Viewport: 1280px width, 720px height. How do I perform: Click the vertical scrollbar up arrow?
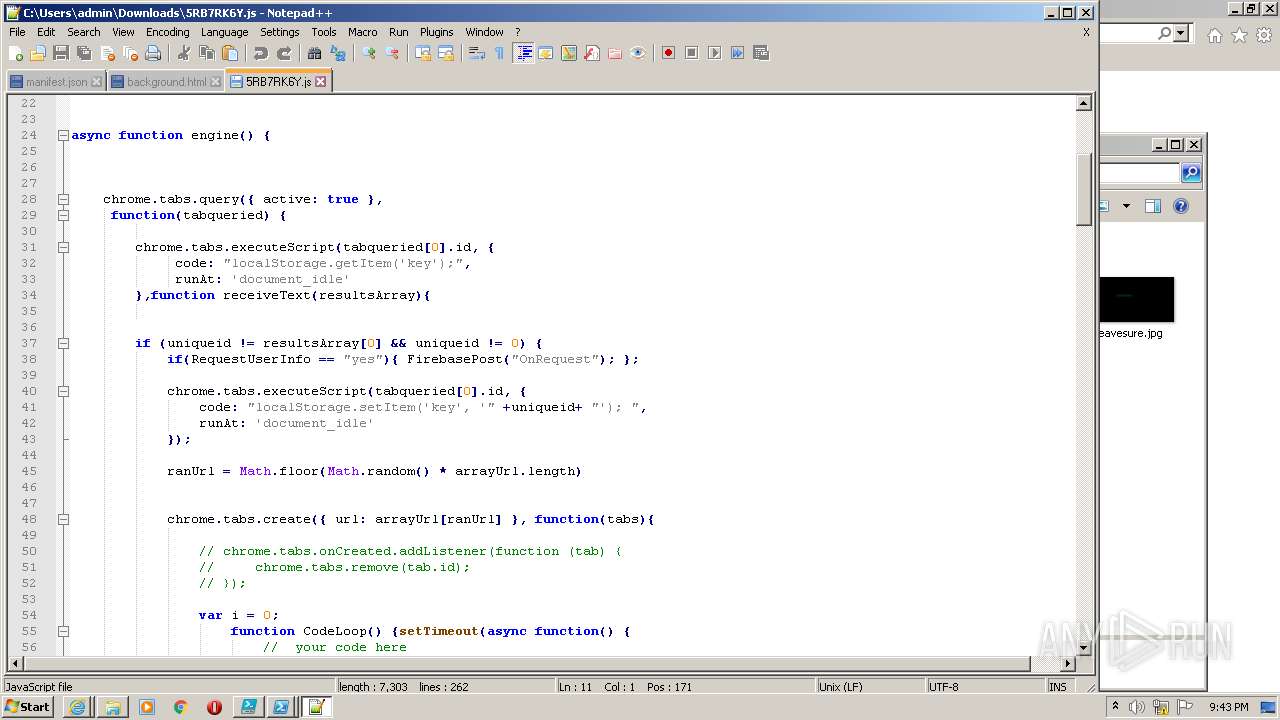(x=1083, y=103)
